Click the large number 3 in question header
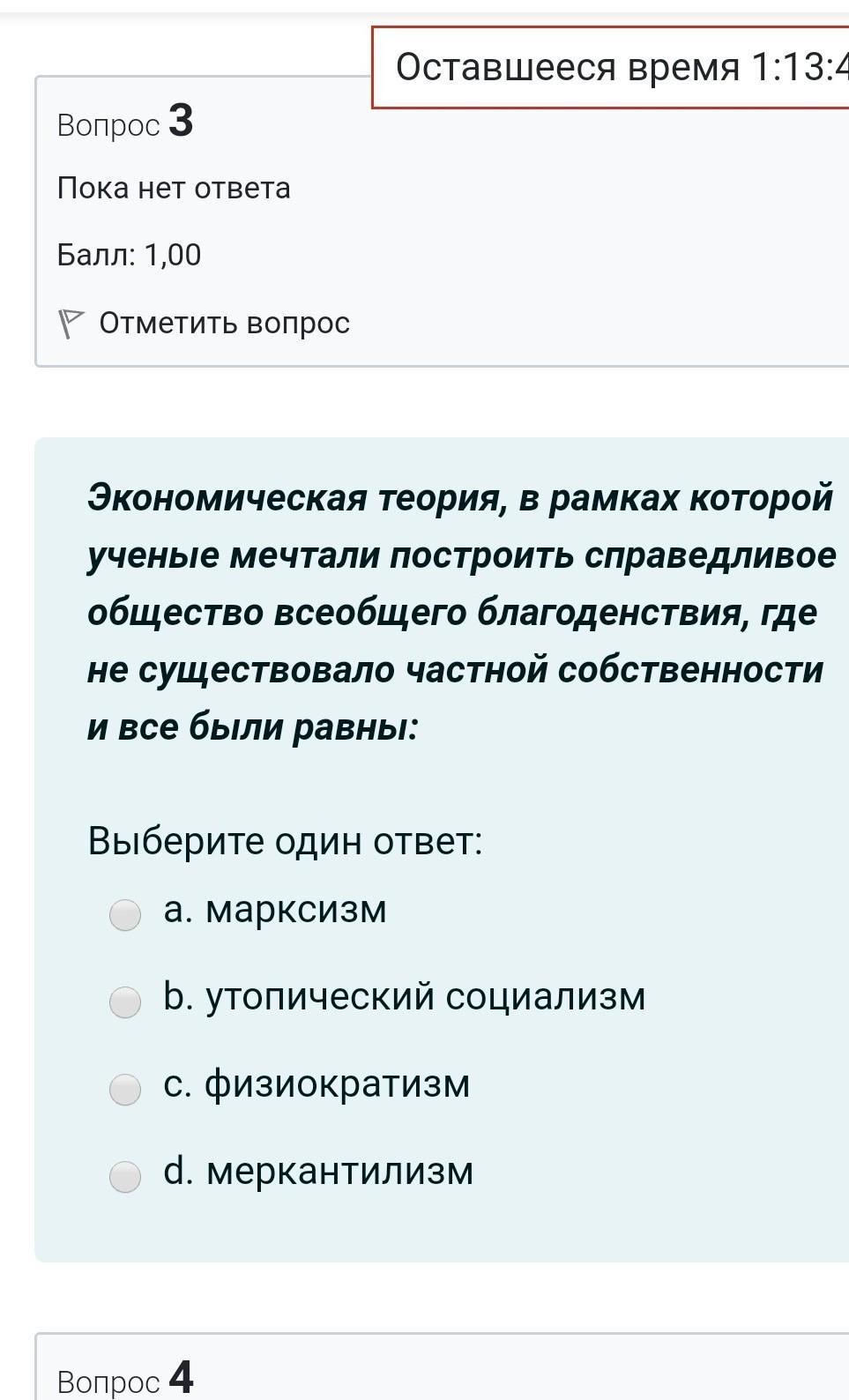Screen dimensions: 849x1400 180,121
